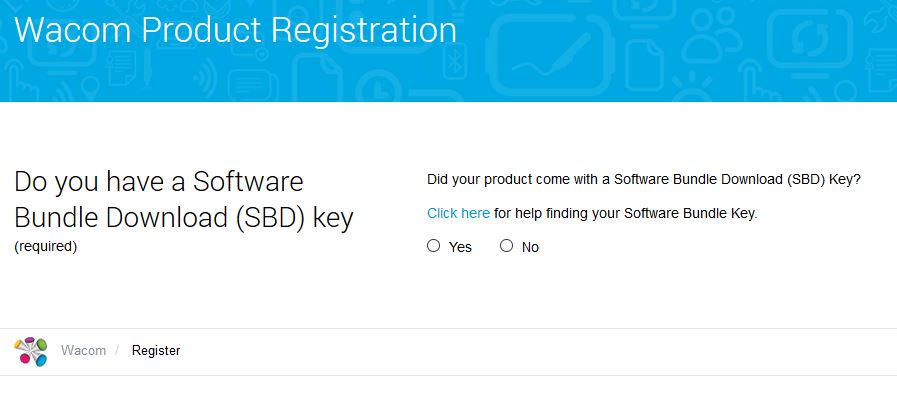Image resolution: width=897 pixels, height=396 pixels.
Task: Click the "No" option label text
Action: coord(530,247)
